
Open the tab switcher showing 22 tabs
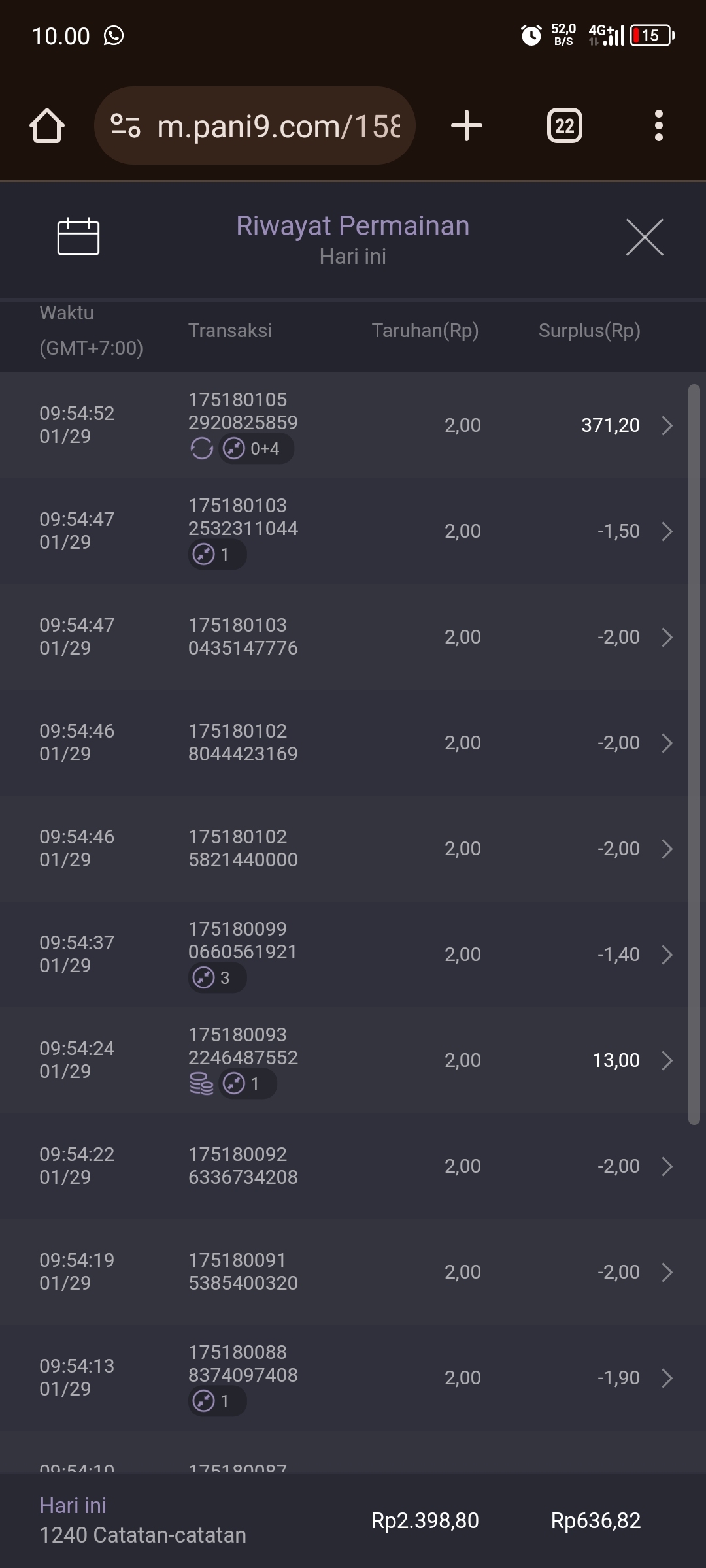[x=564, y=125]
